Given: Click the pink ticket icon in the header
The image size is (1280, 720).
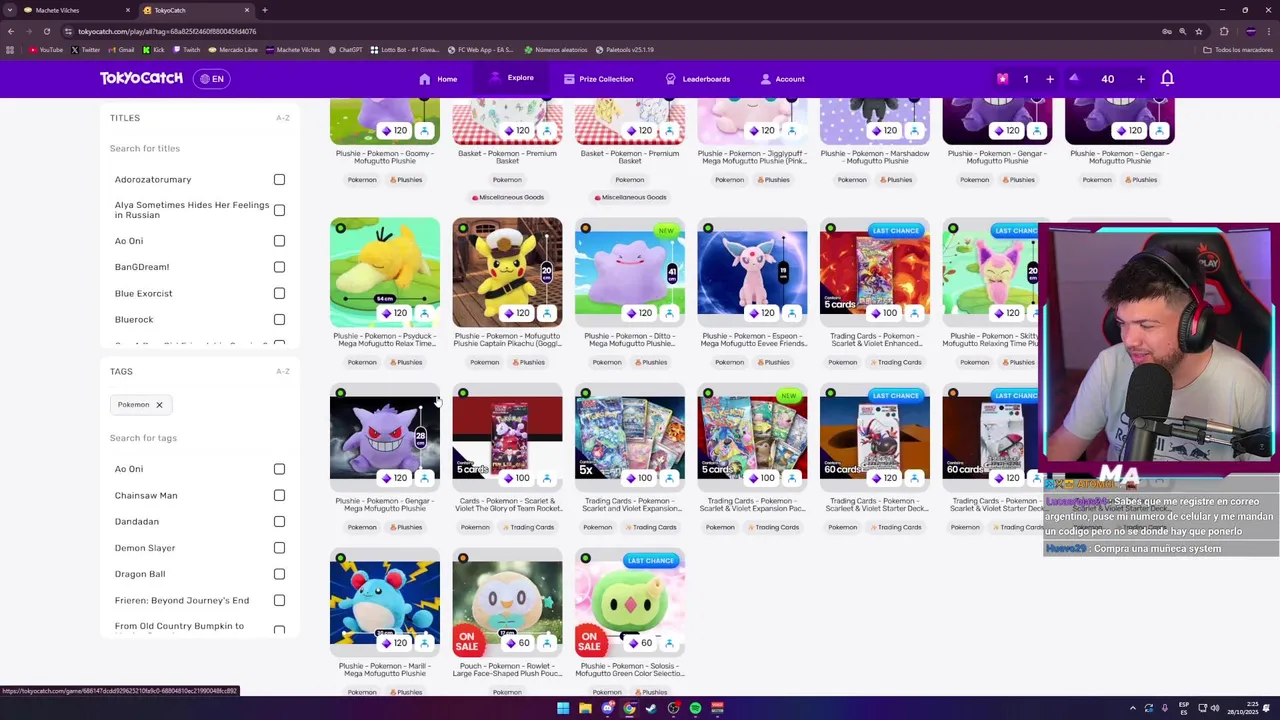Looking at the screenshot, I should tap(1002, 79).
